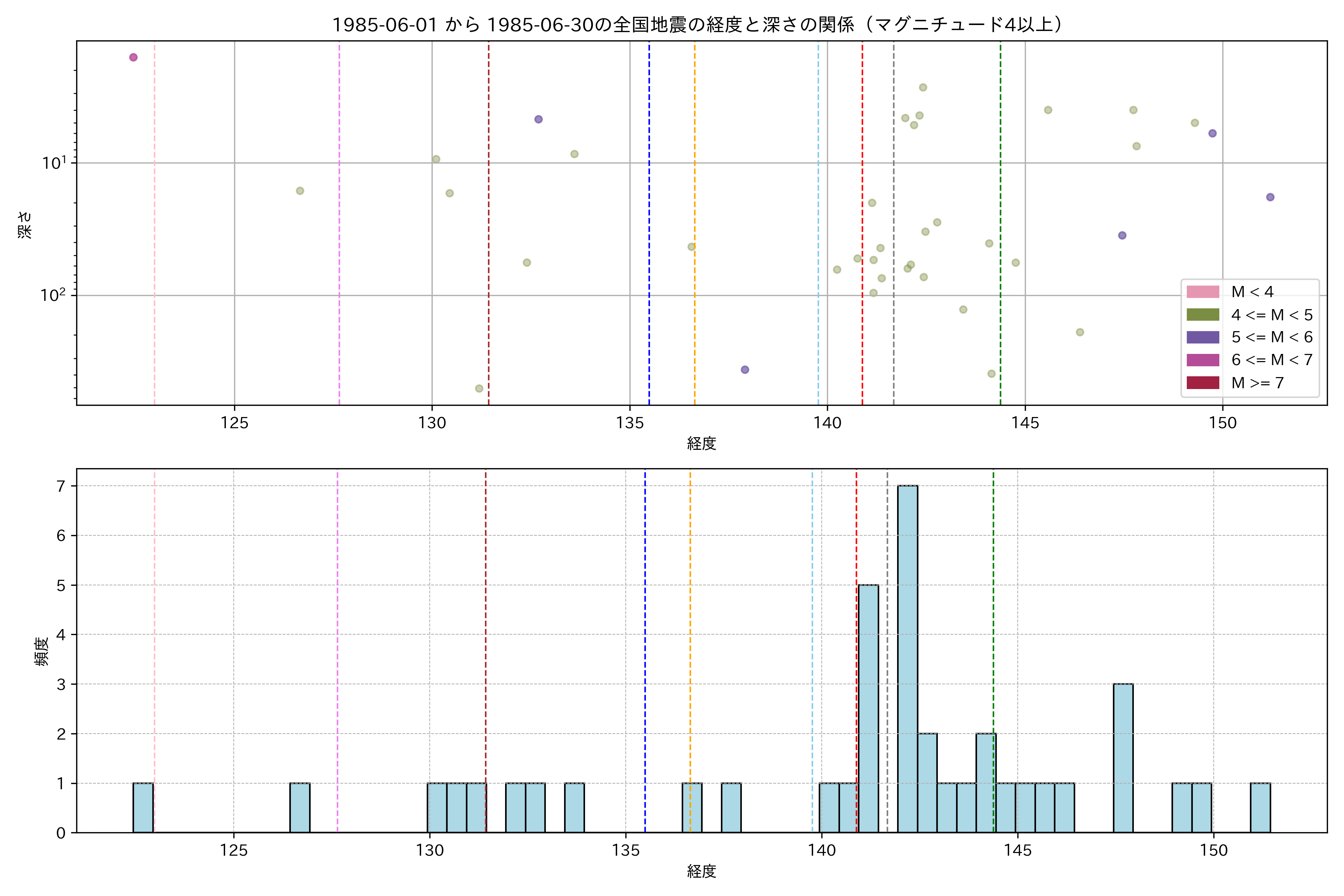Image resolution: width=1344 pixels, height=896 pixels.
Task: Select the magenta data point at top-left of scatter
Action: 133,57
